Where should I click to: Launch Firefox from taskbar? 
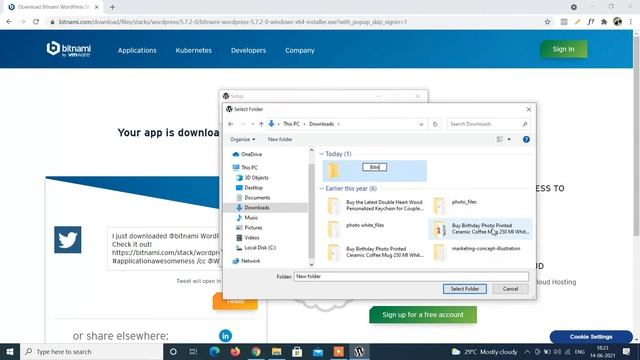point(235,352)
